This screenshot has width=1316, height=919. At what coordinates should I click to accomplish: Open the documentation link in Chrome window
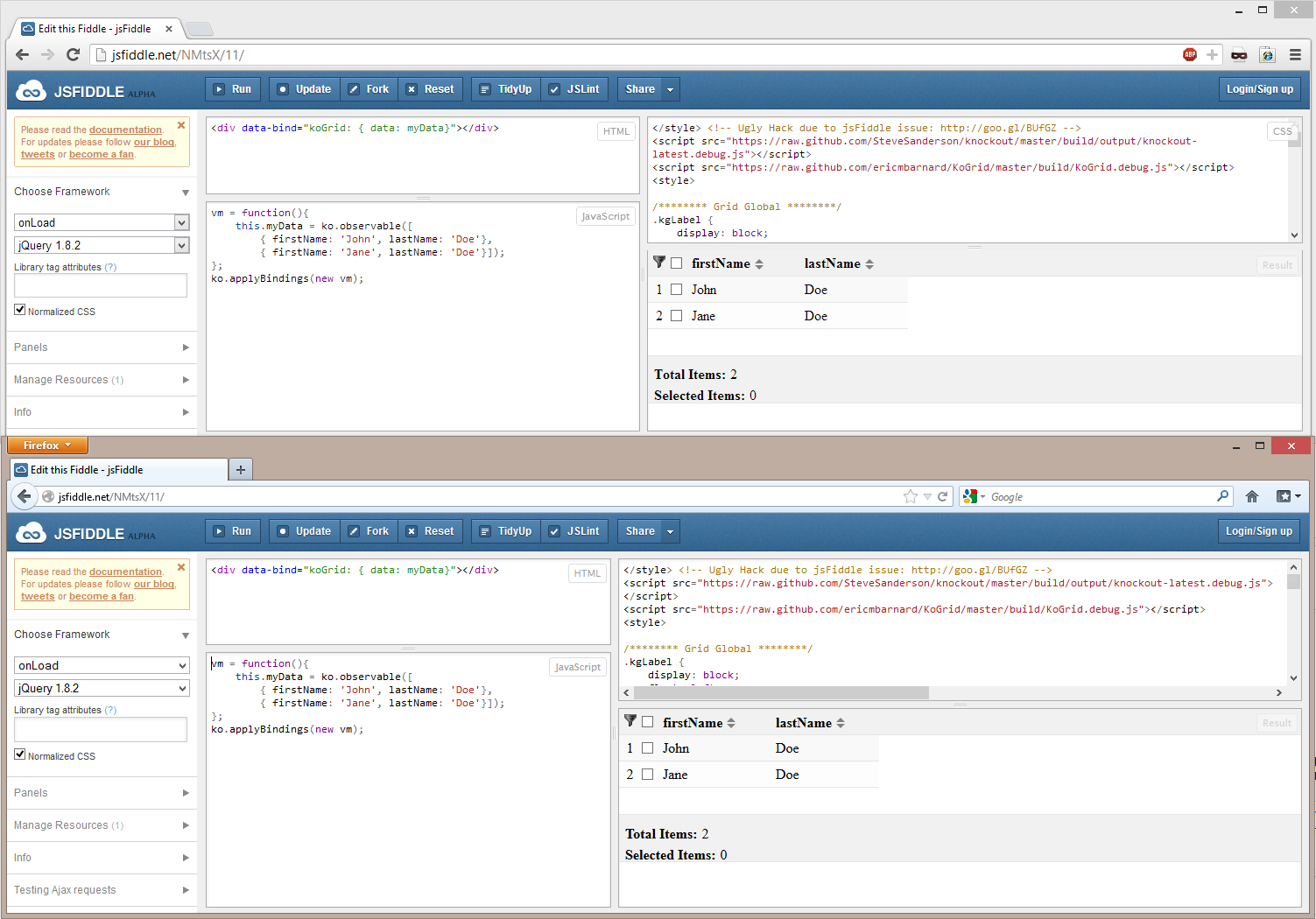tap(125, 130)
